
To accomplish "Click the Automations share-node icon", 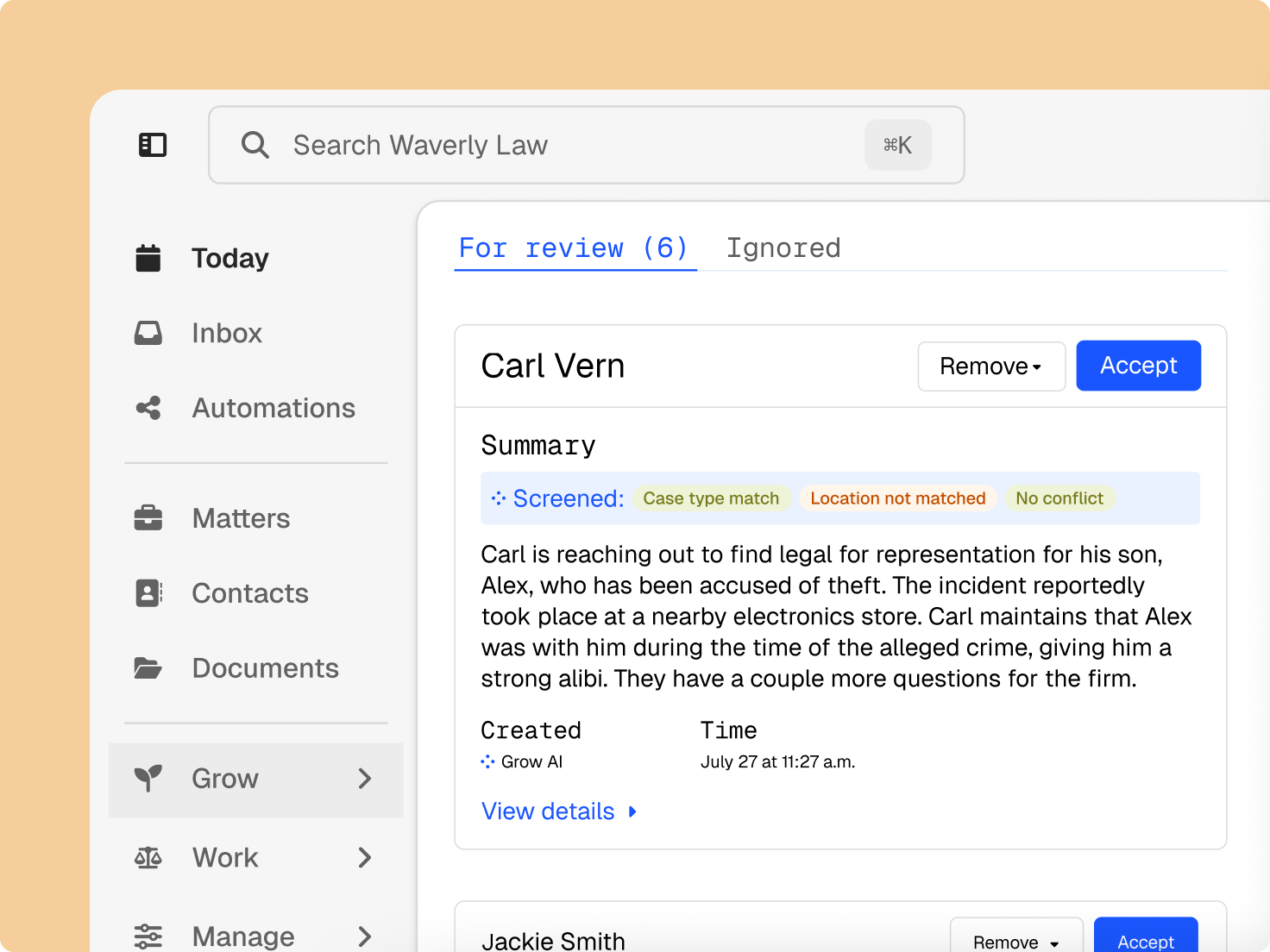I will 148,408.
